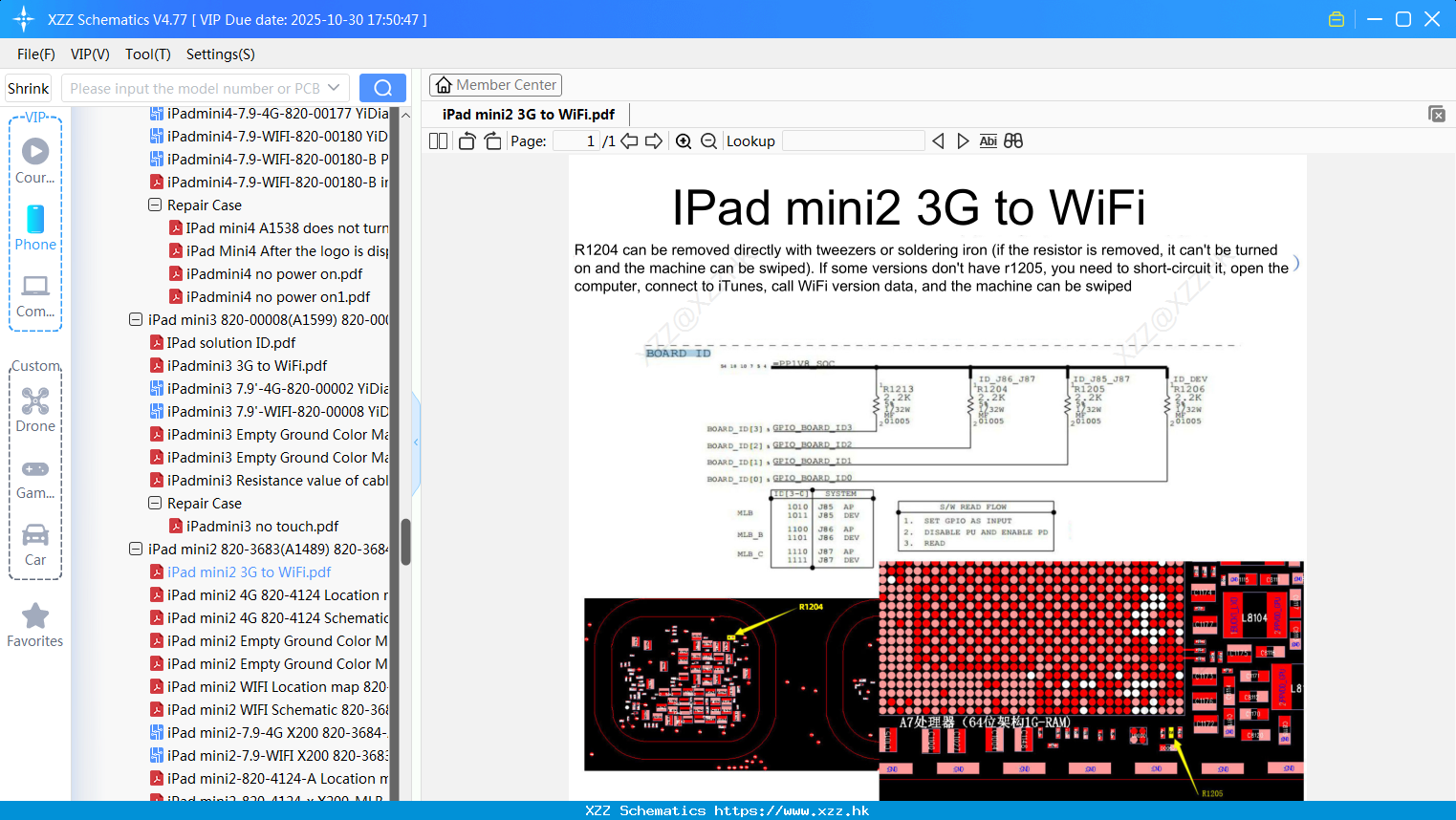Zoom in on the PDF
The width and height of the screenshot is (1456, 820).
click(x=684, y=141)
